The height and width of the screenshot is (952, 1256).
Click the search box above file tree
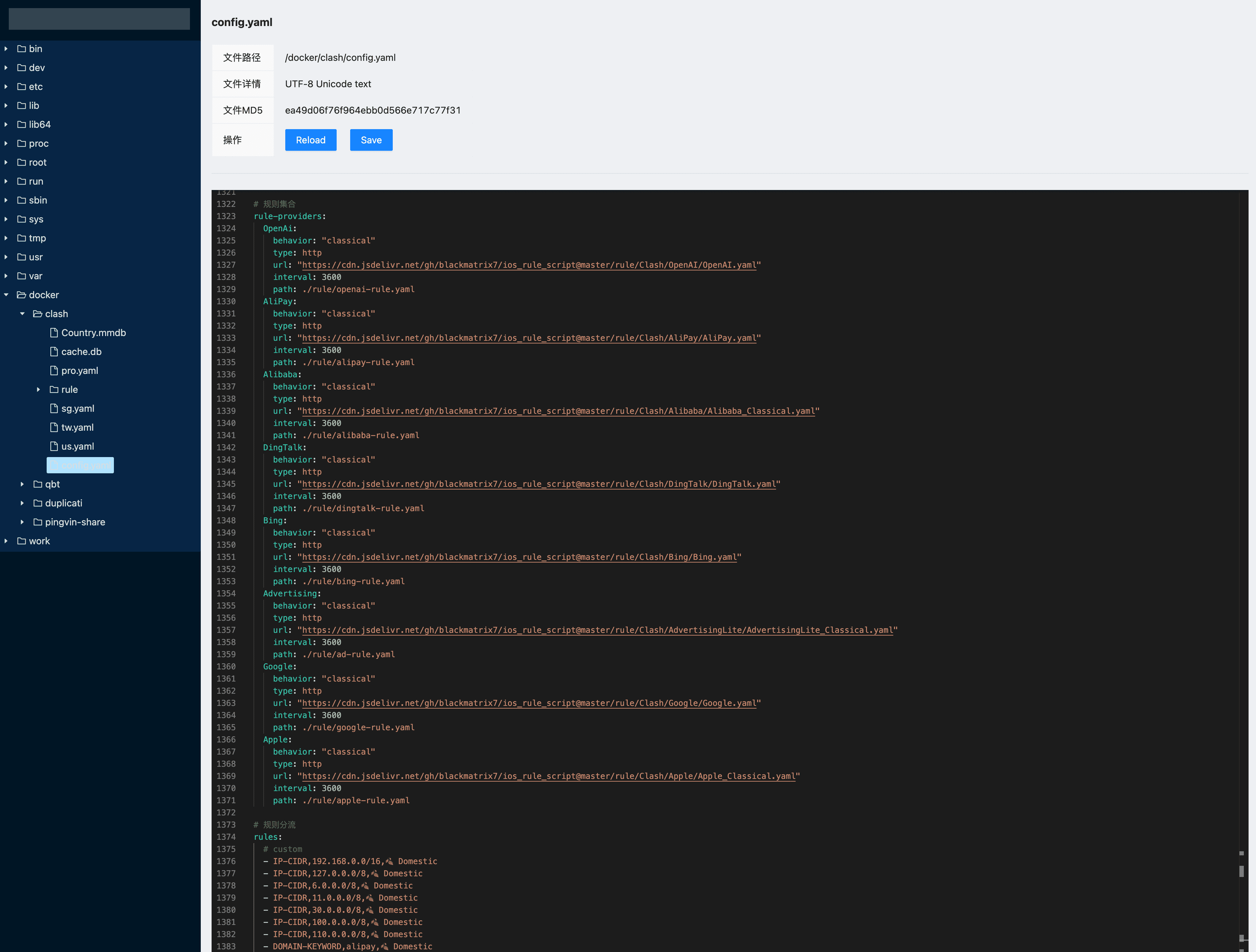point(99,19)
